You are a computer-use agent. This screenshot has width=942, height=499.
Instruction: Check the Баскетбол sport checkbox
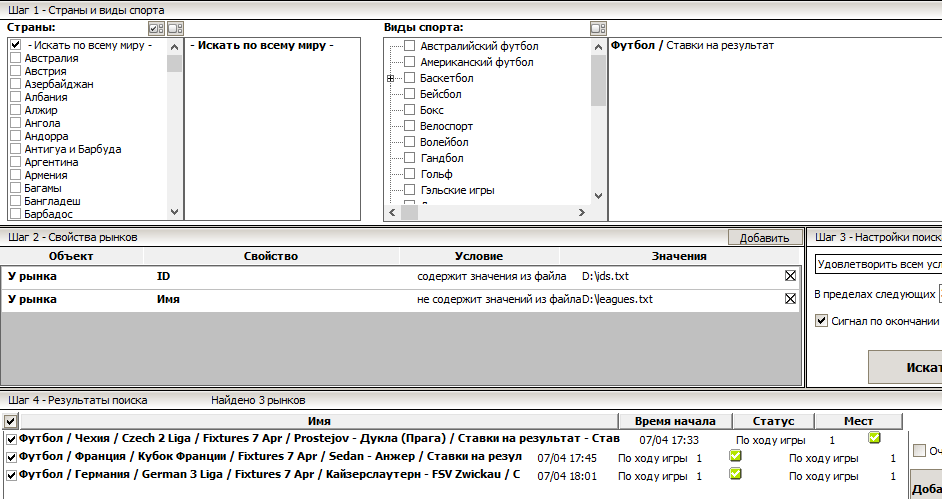pos(409,77)
